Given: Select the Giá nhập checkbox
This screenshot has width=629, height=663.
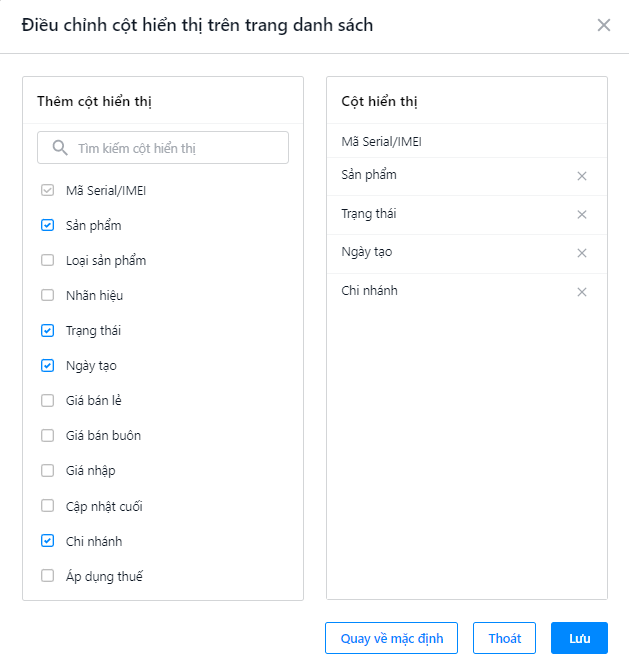Looking at the screenshot, I should 47,470.
